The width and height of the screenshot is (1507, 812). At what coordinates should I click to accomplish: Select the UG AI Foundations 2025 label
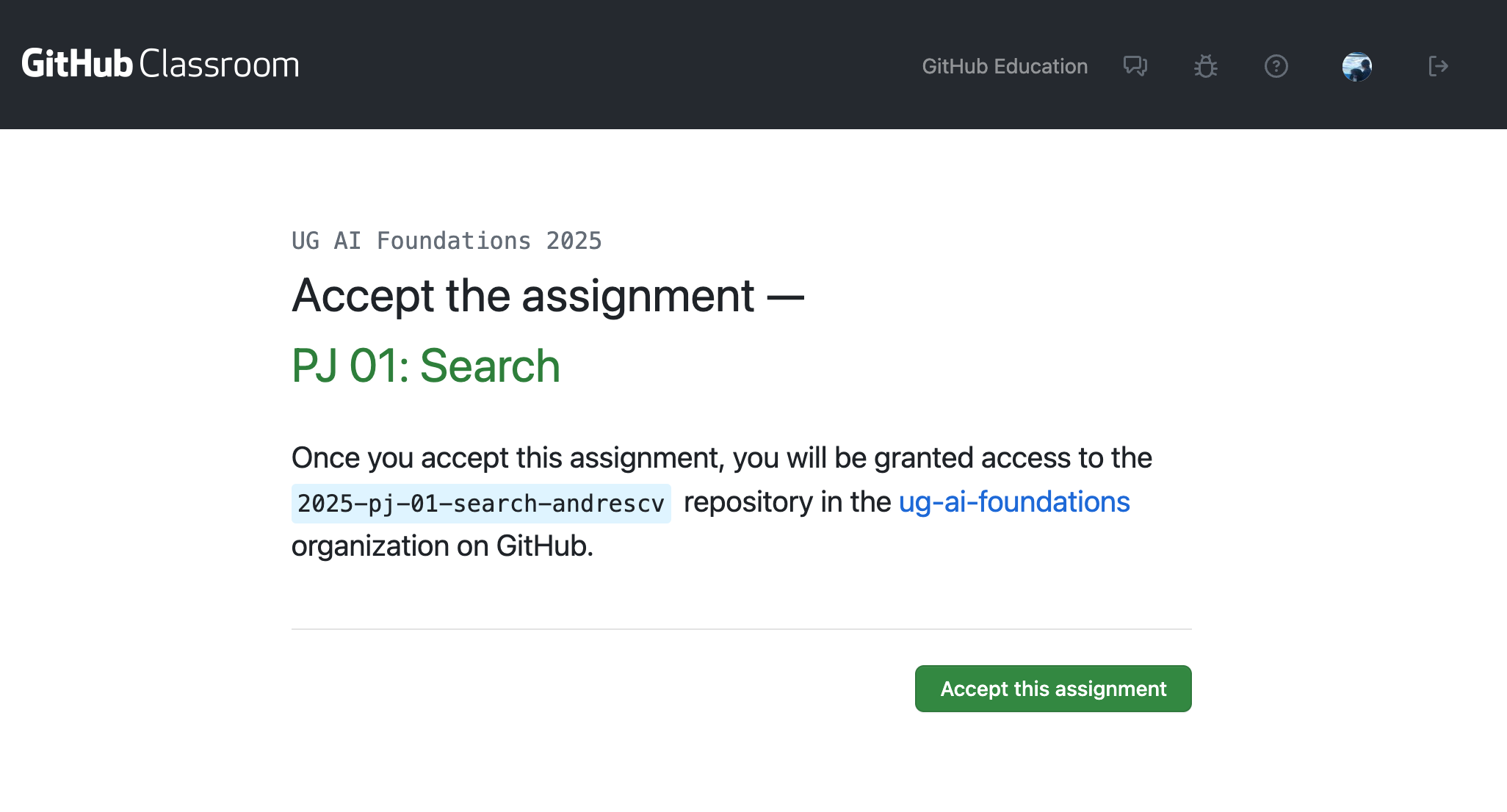[x=447, y=241]
